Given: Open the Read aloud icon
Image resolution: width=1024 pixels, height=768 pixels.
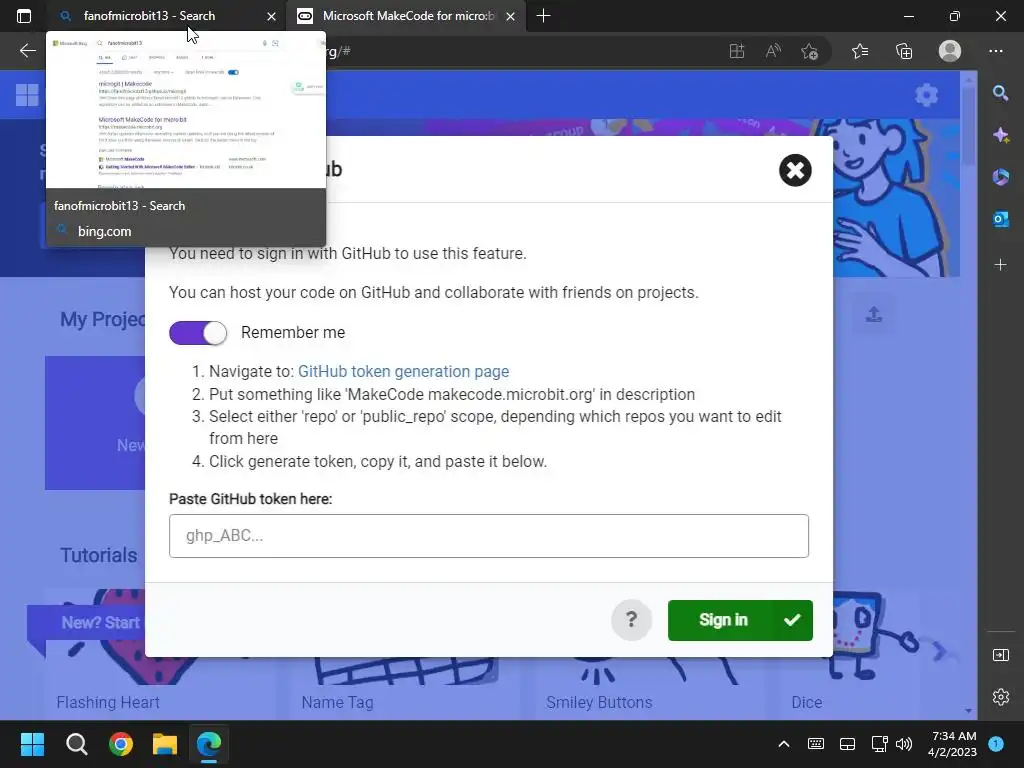Looking at the screenshot, I should tap(773, 51).
